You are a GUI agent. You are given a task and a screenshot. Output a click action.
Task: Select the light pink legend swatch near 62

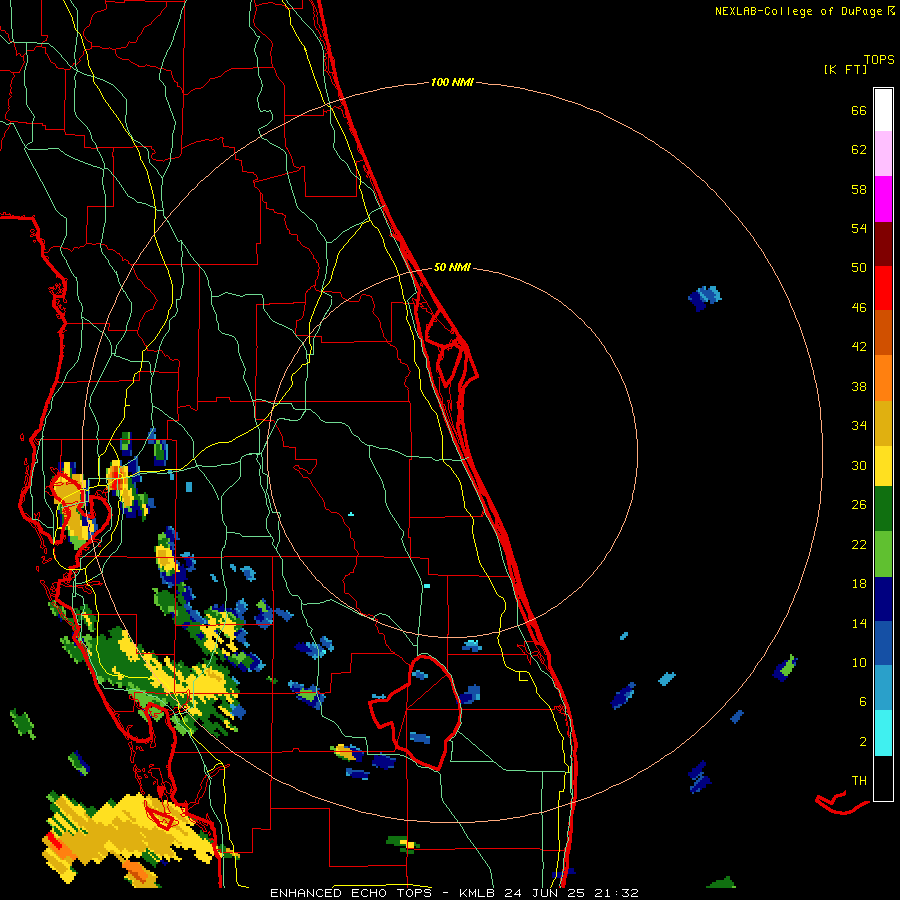pyautogui.click(x=883, y=153)
